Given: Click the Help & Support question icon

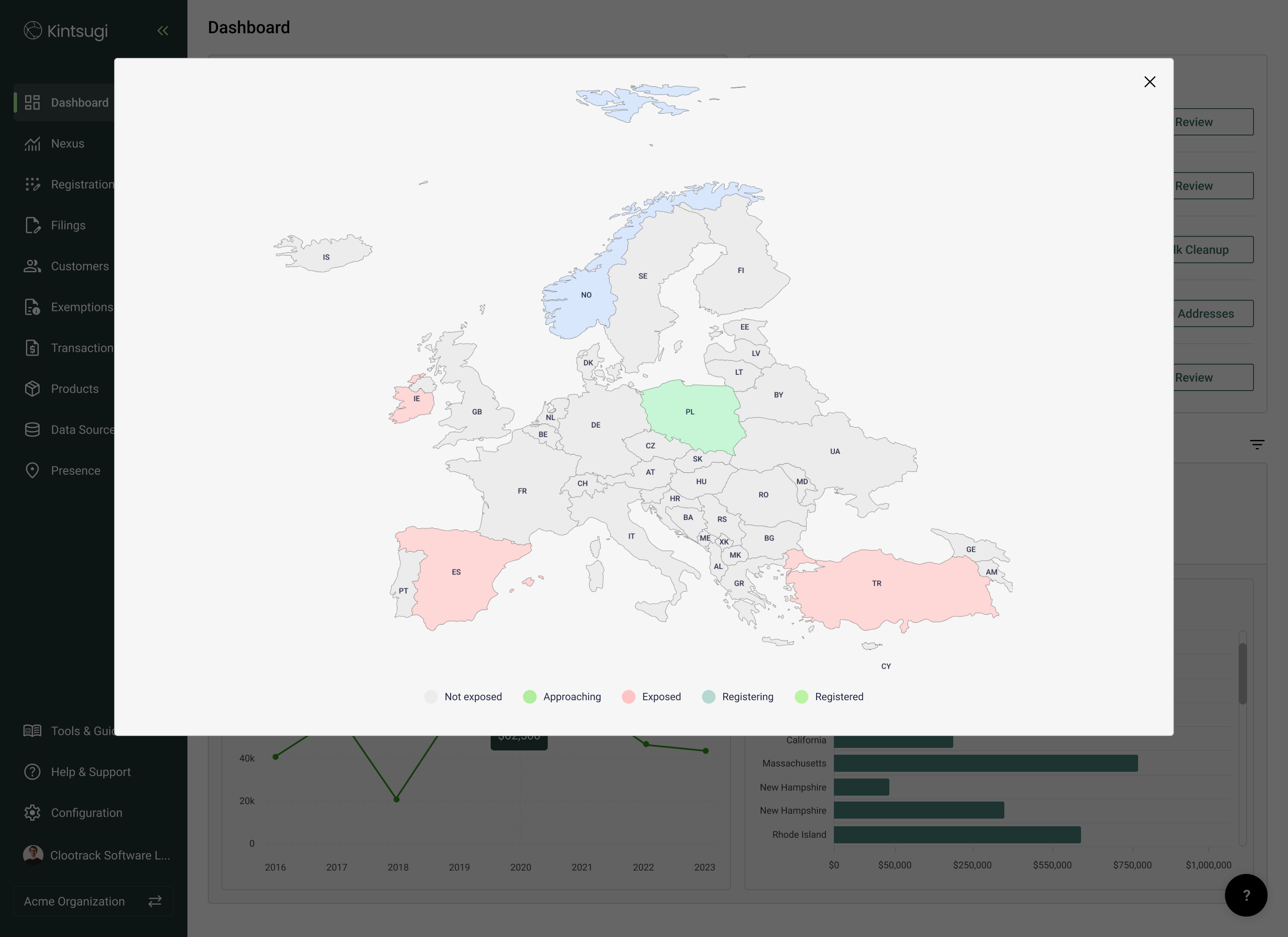Looking at the screenshot, I should pyautogui.click(x=32, y=772).
